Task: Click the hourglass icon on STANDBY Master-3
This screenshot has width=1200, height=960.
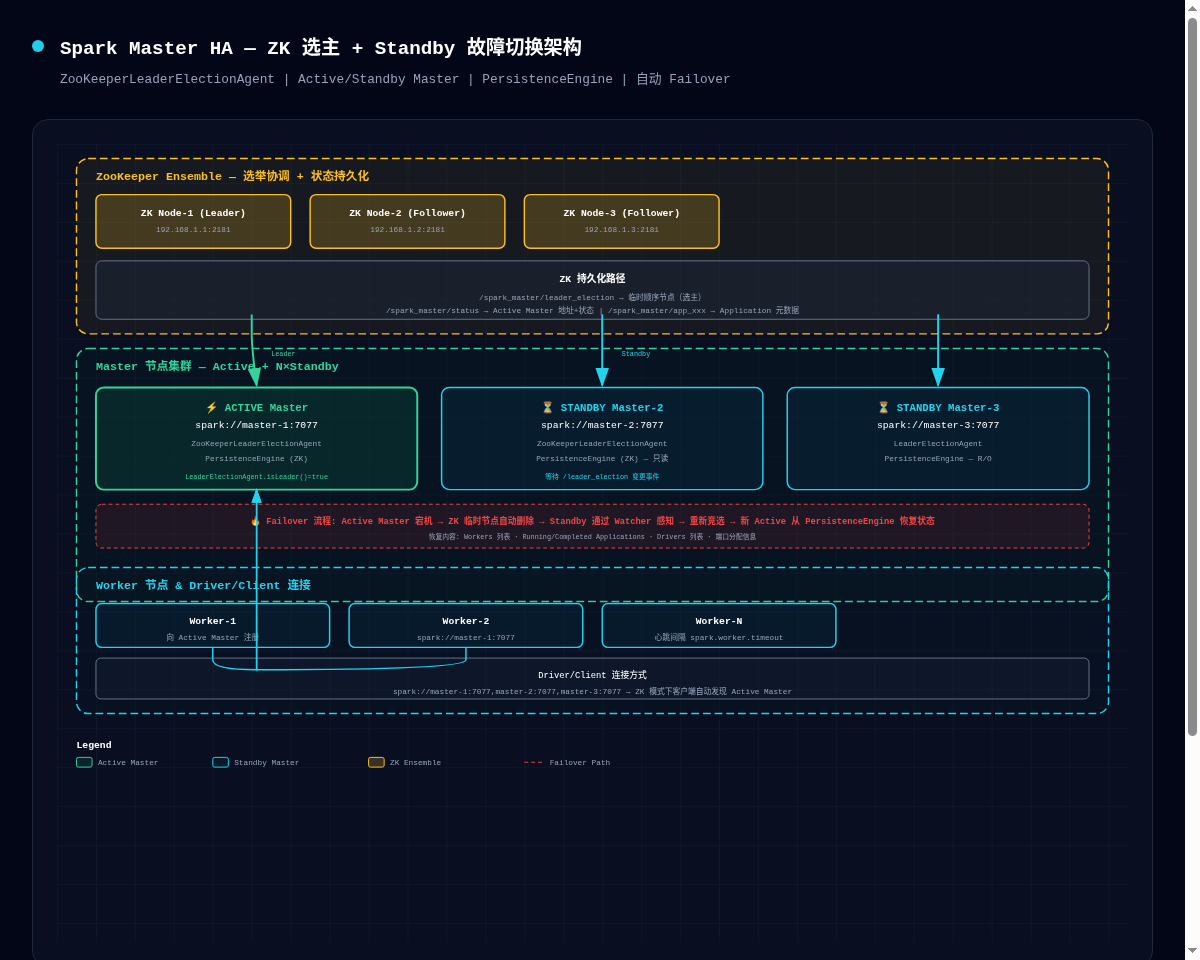Action: pyautogui.click(x=883, y=408)
